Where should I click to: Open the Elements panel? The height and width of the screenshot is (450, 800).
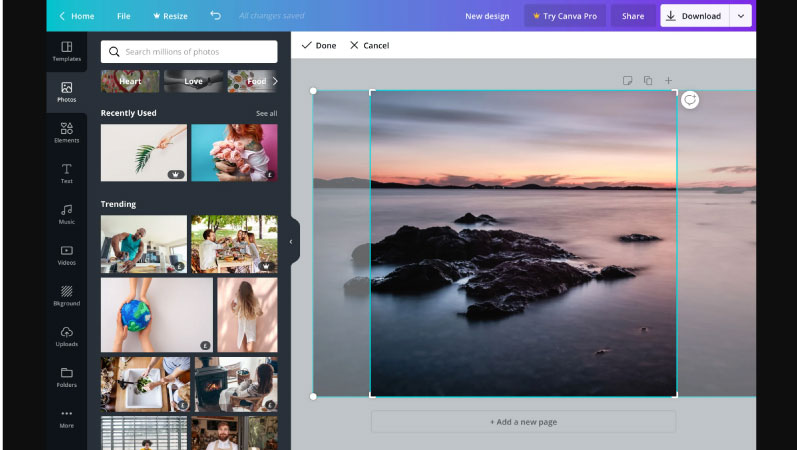point(66,133)
